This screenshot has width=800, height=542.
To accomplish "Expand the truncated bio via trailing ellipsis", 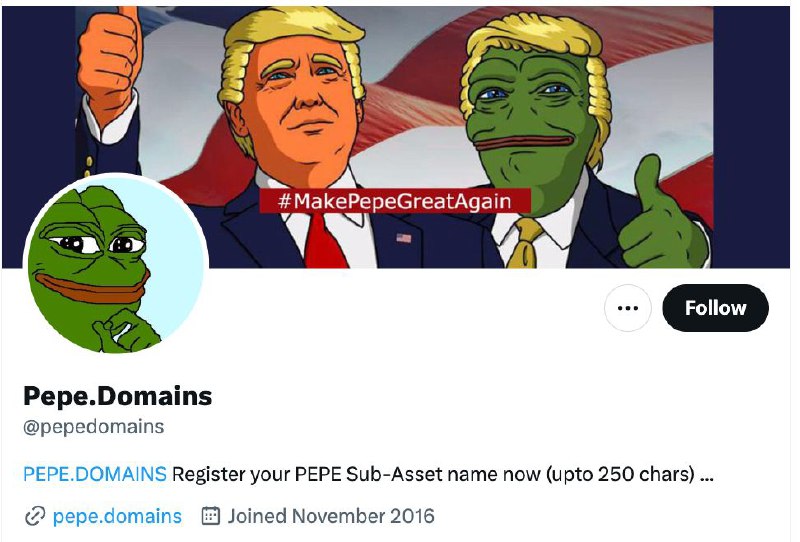I will coord(706,475).
